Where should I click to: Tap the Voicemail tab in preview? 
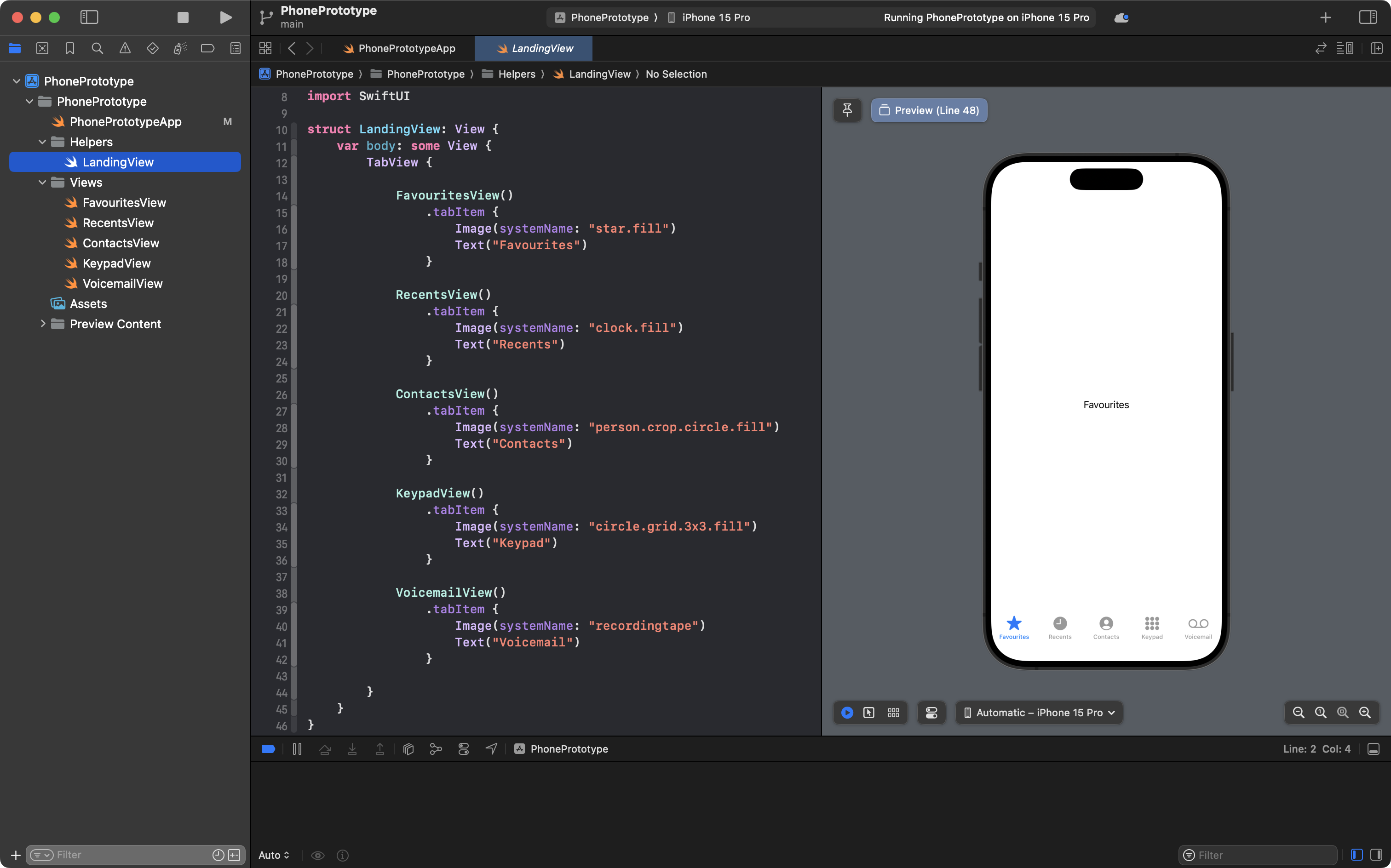tap(1198, 628)
